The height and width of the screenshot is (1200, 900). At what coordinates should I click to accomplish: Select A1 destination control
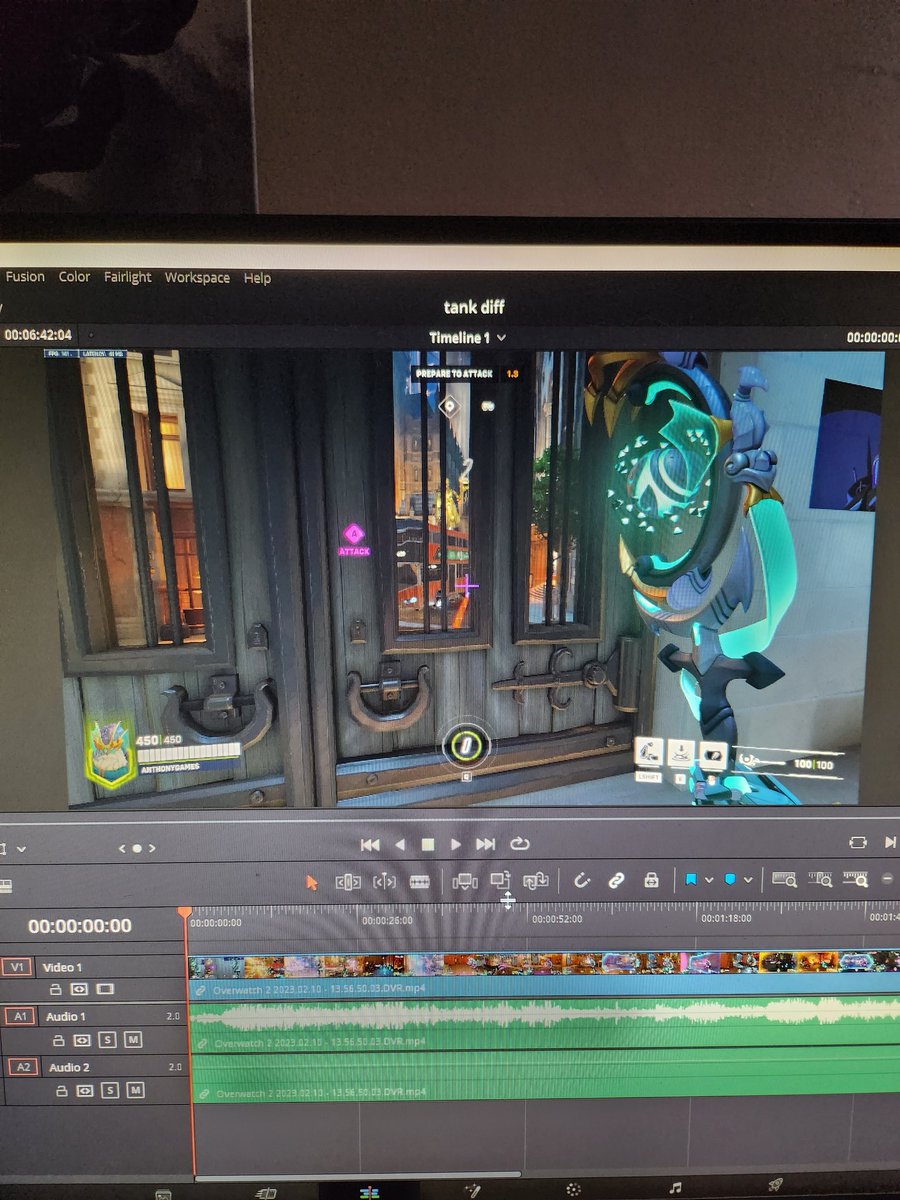(x=20, y=1017)
